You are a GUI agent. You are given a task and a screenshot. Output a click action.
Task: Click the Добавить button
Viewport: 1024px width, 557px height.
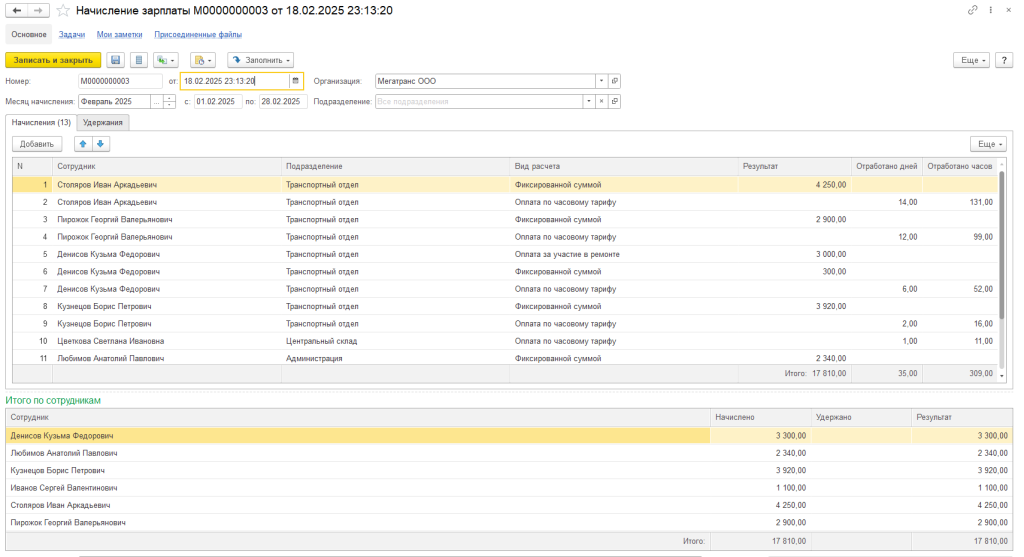coord(37,144)
